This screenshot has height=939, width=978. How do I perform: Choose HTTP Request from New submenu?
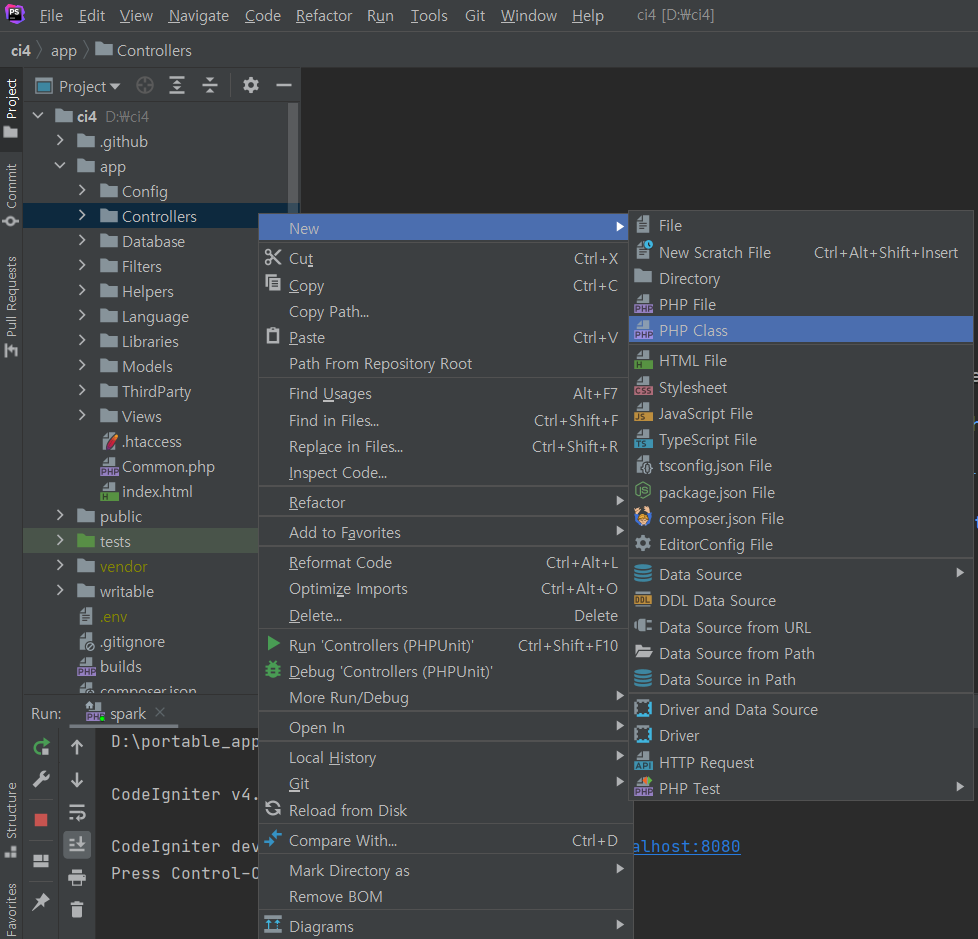801,762
